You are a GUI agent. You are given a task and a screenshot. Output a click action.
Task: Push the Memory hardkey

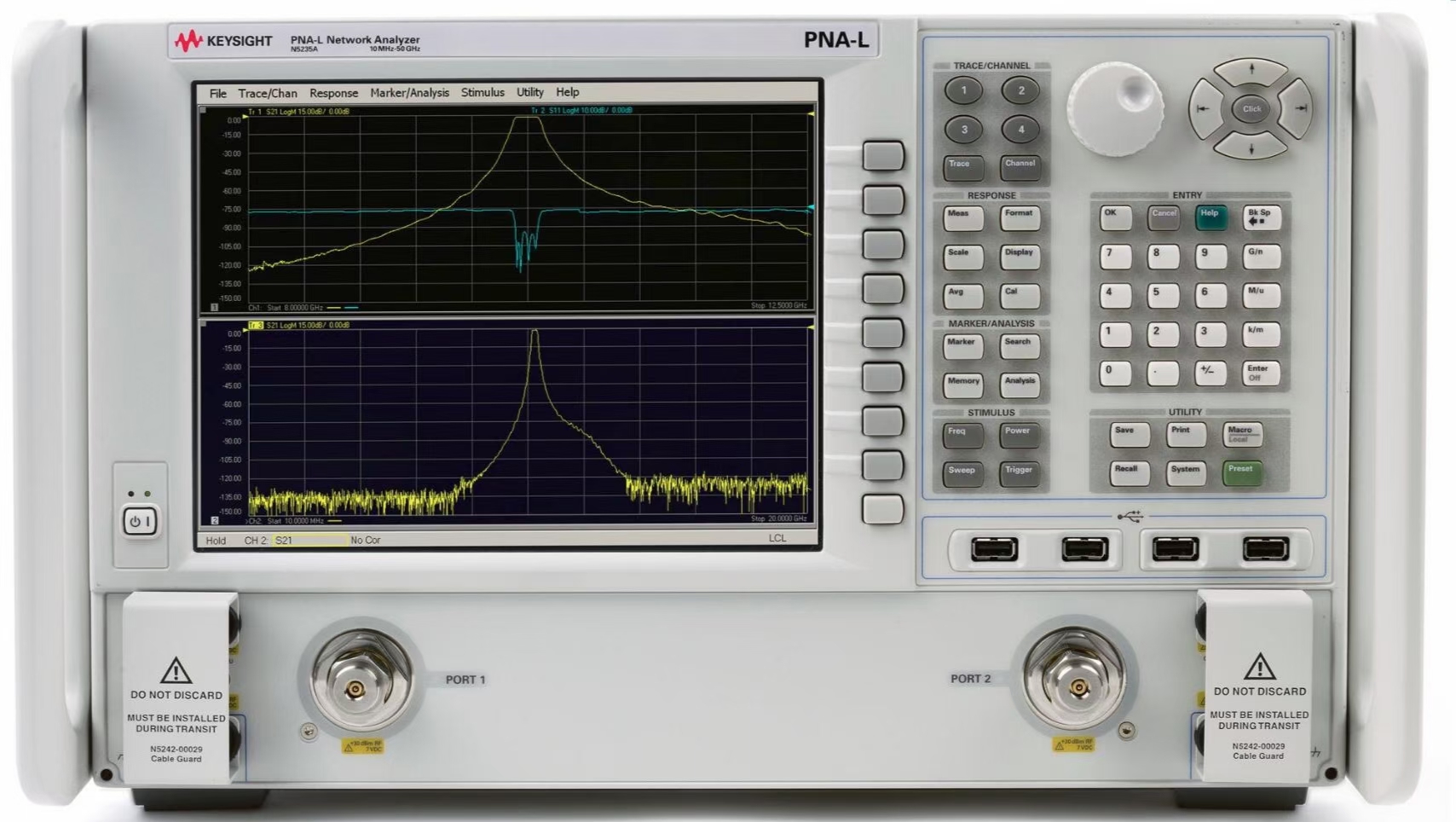(x=962, y=385)
